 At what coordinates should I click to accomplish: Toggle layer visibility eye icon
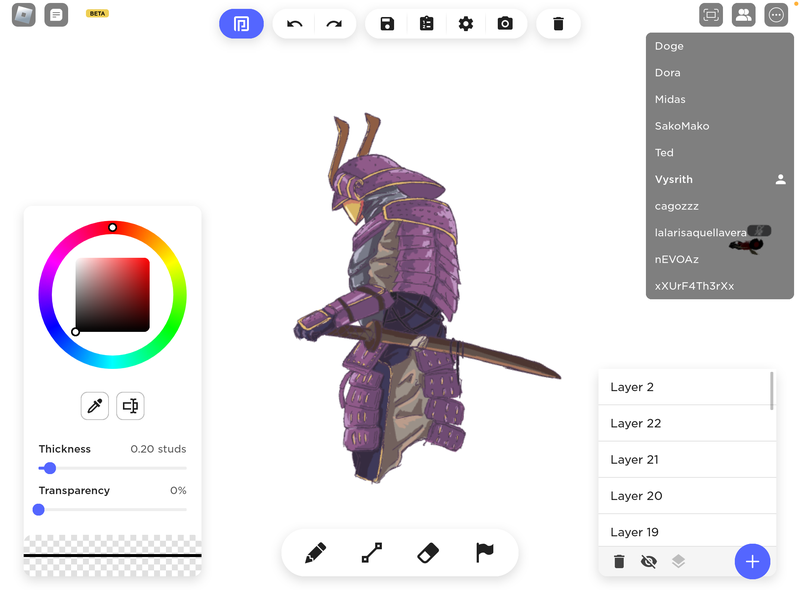coord(648,562)
